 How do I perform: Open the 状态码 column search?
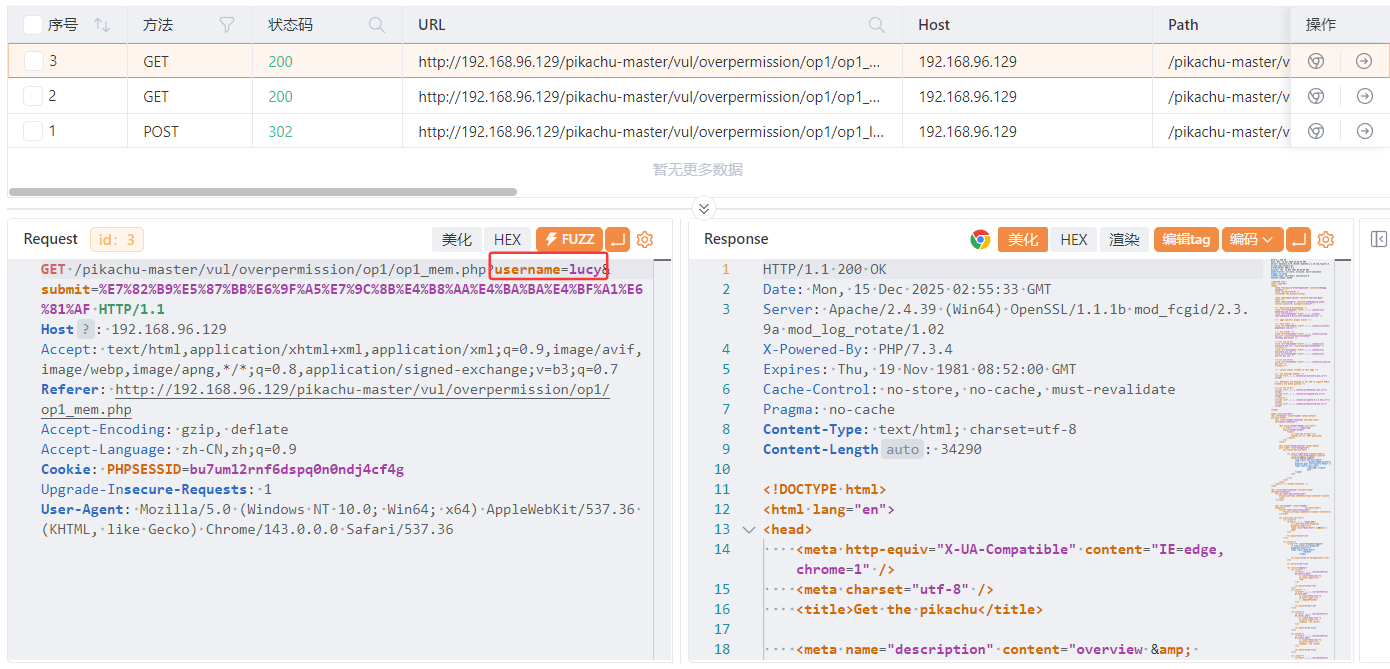pos(377,25)
